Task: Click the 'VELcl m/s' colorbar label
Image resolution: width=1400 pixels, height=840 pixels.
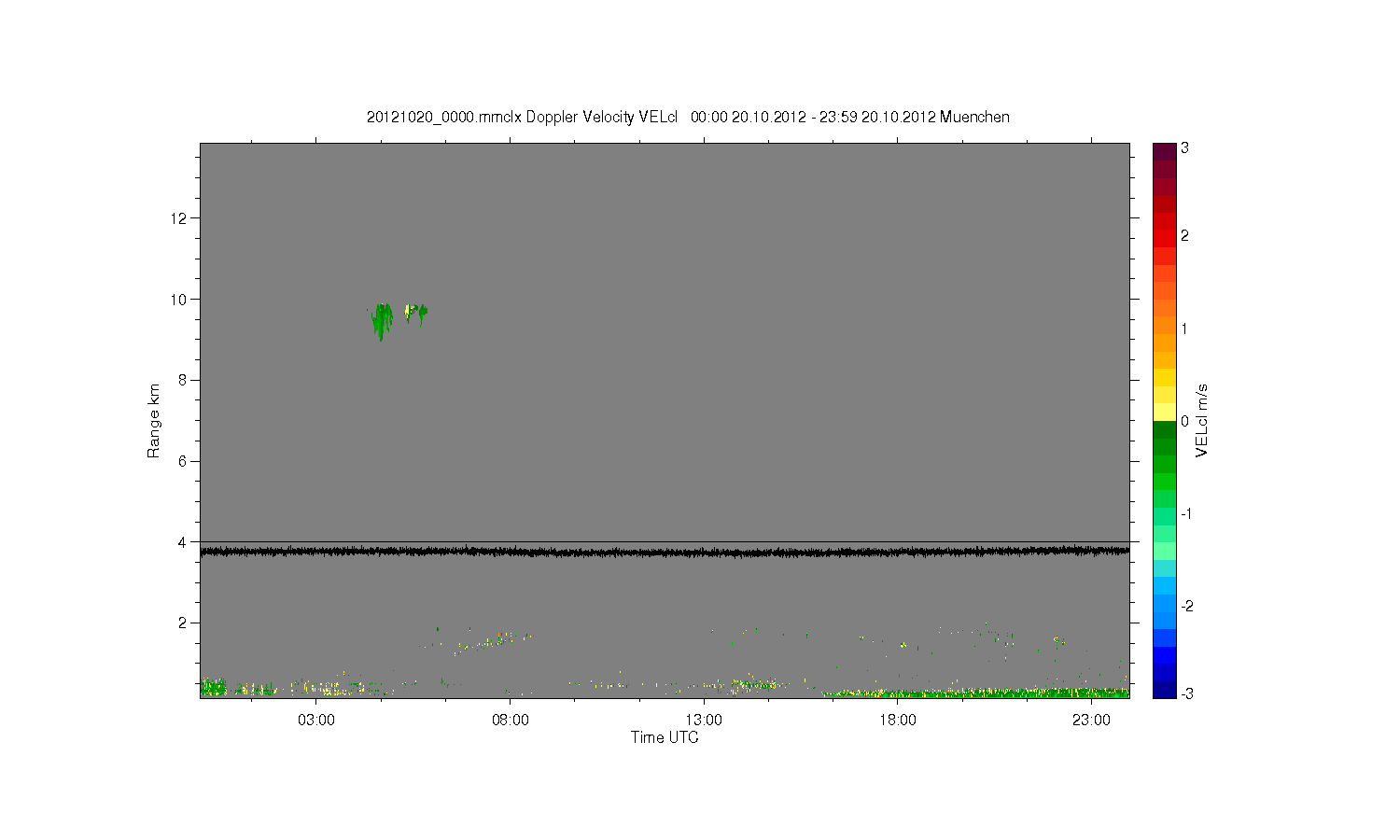Action: (x=1202, y=420)
